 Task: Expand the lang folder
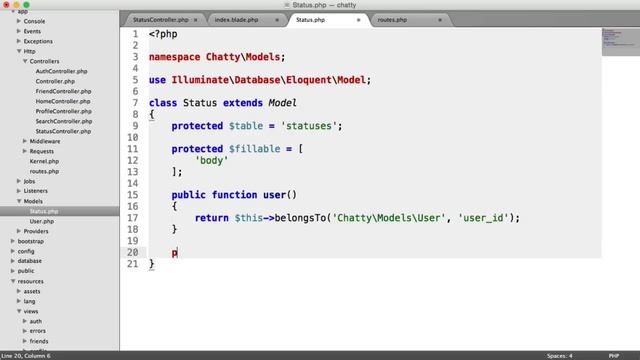coord(19,301)
